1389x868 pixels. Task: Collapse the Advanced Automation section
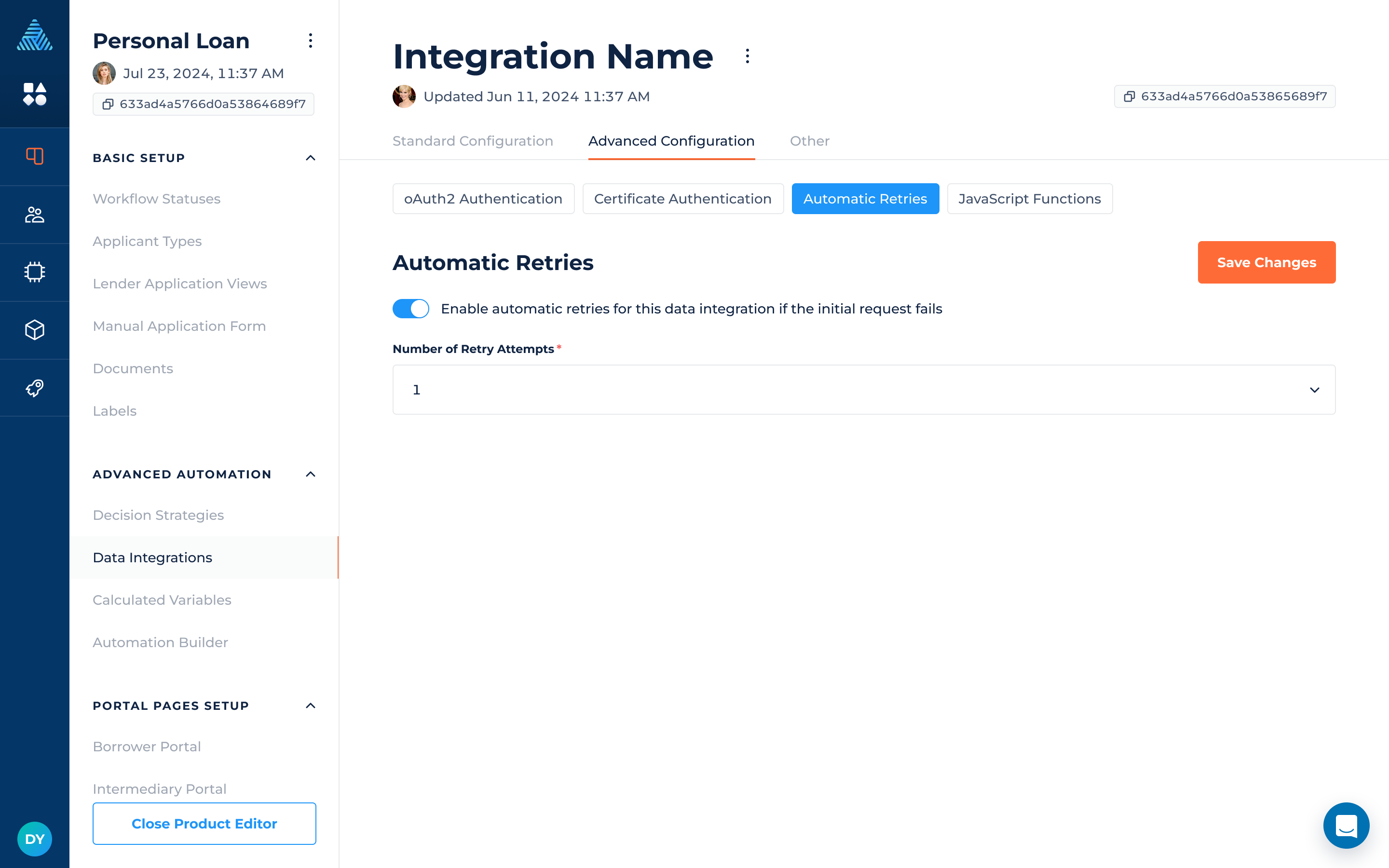[x=311, y=474]
